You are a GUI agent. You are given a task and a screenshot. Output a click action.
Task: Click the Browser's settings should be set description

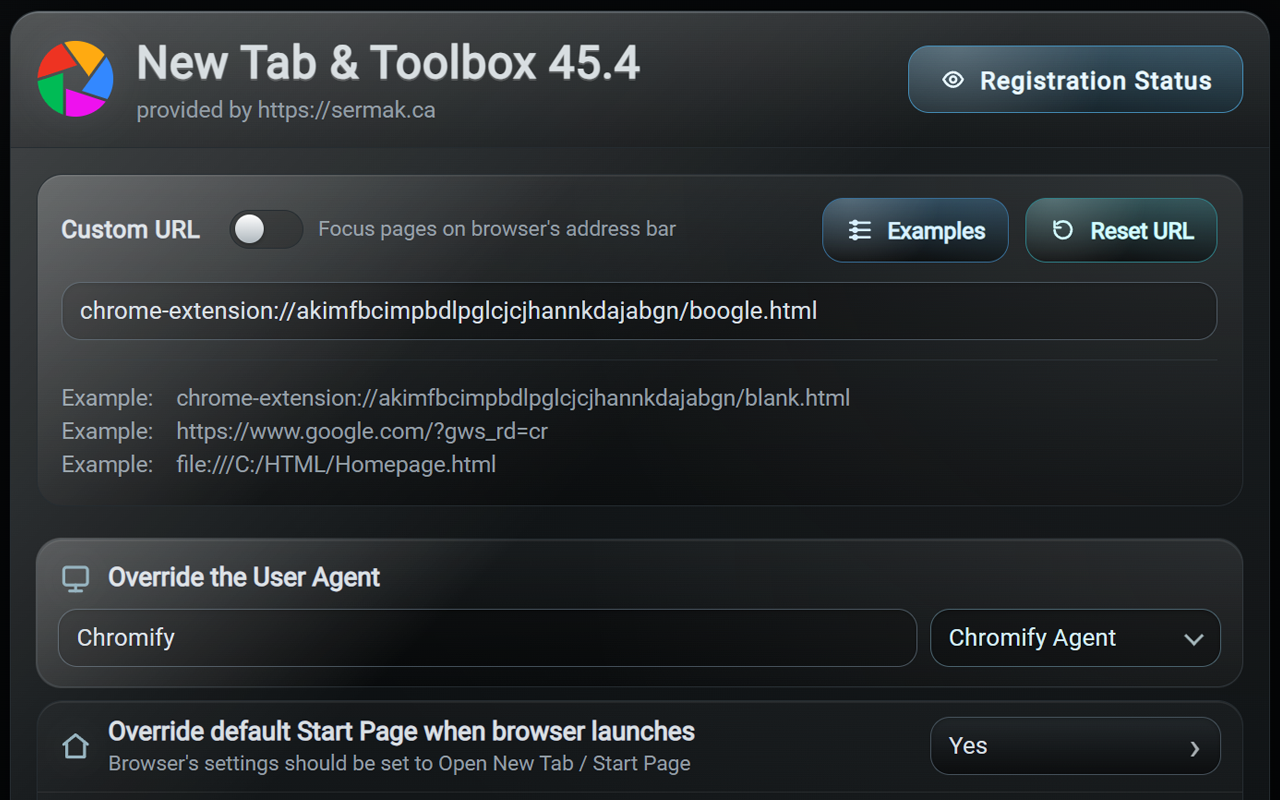coord(399,763)
